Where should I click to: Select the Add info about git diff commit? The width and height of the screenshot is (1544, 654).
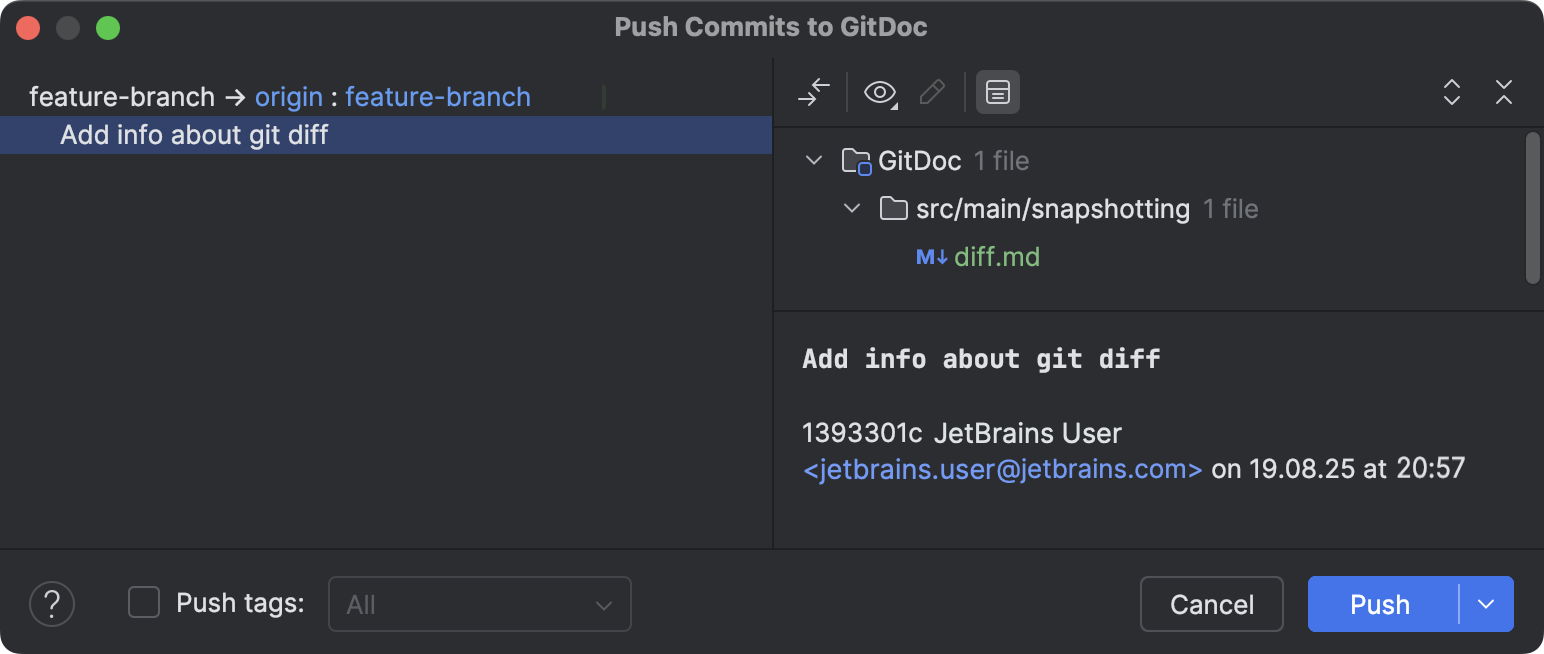pyautogui.click(x=195, y=134)
